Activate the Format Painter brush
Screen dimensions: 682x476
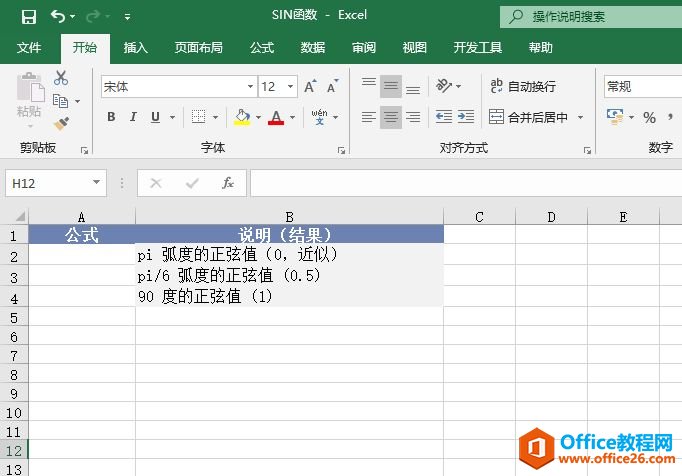pyautogui.click(x=61, y=124)
